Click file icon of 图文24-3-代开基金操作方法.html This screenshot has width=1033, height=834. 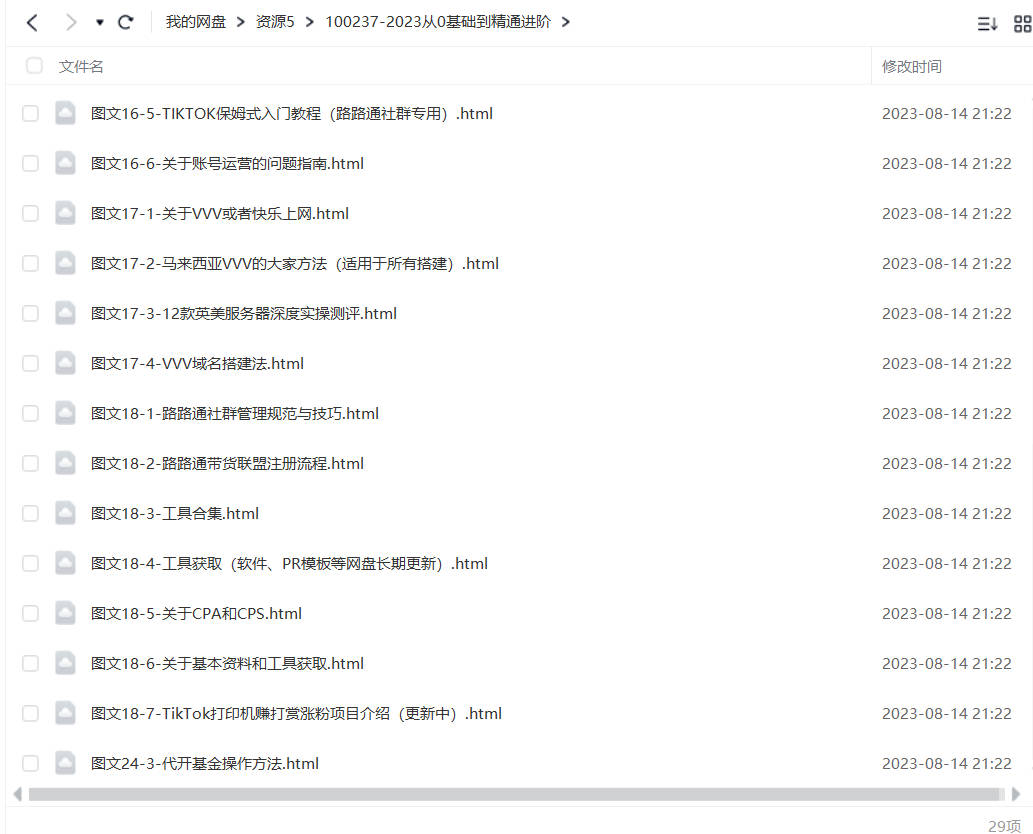pyautogui.click(x=65, y=764)
